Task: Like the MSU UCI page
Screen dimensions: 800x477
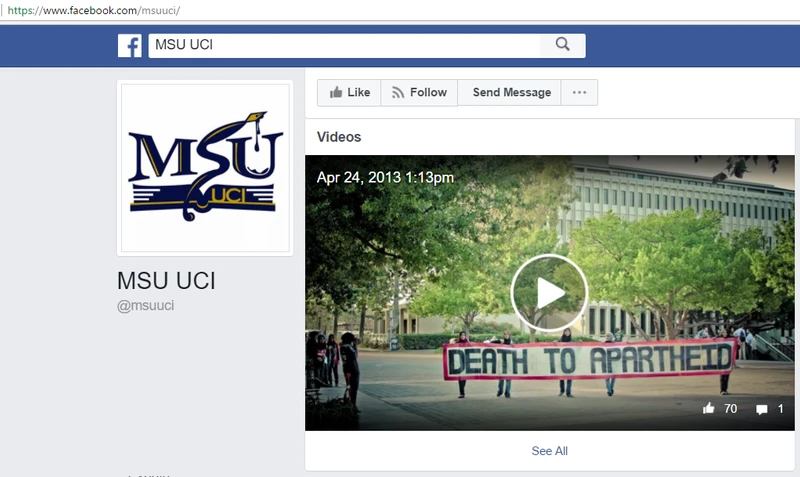Action: (x=349, y=92)
